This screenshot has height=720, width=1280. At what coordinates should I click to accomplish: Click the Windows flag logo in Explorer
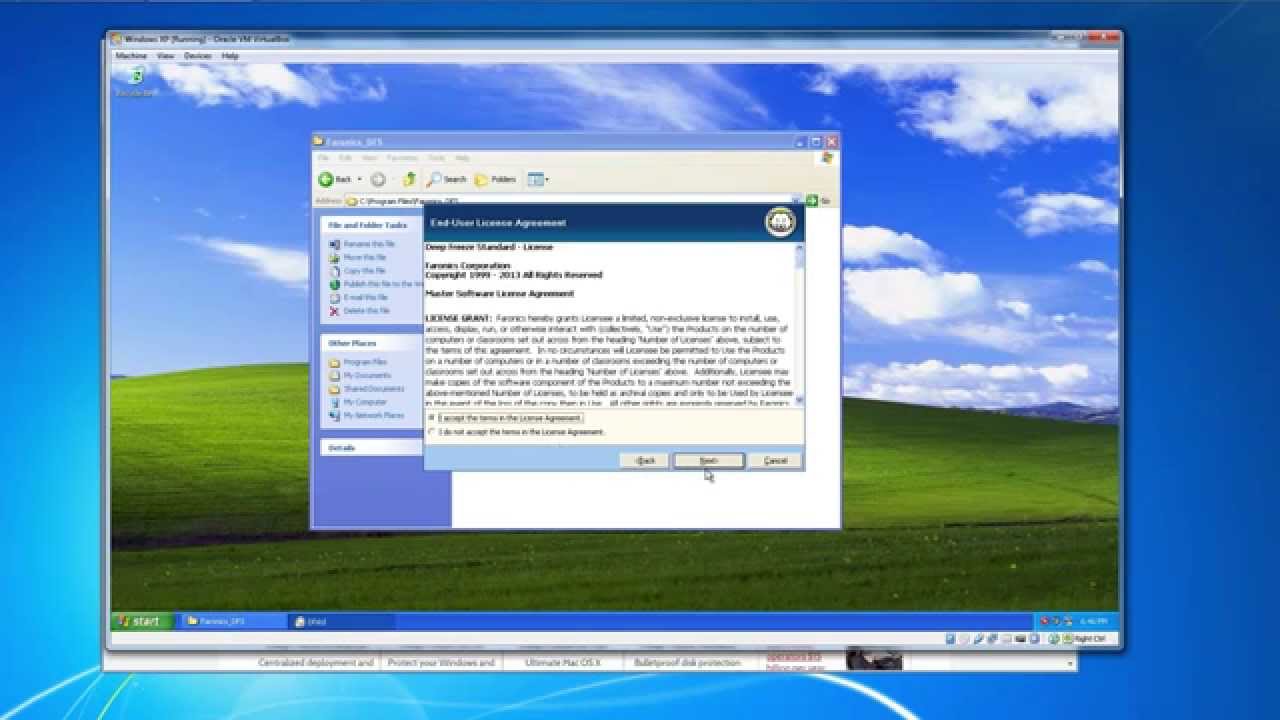pyautogui.click(x=828, y=158)
